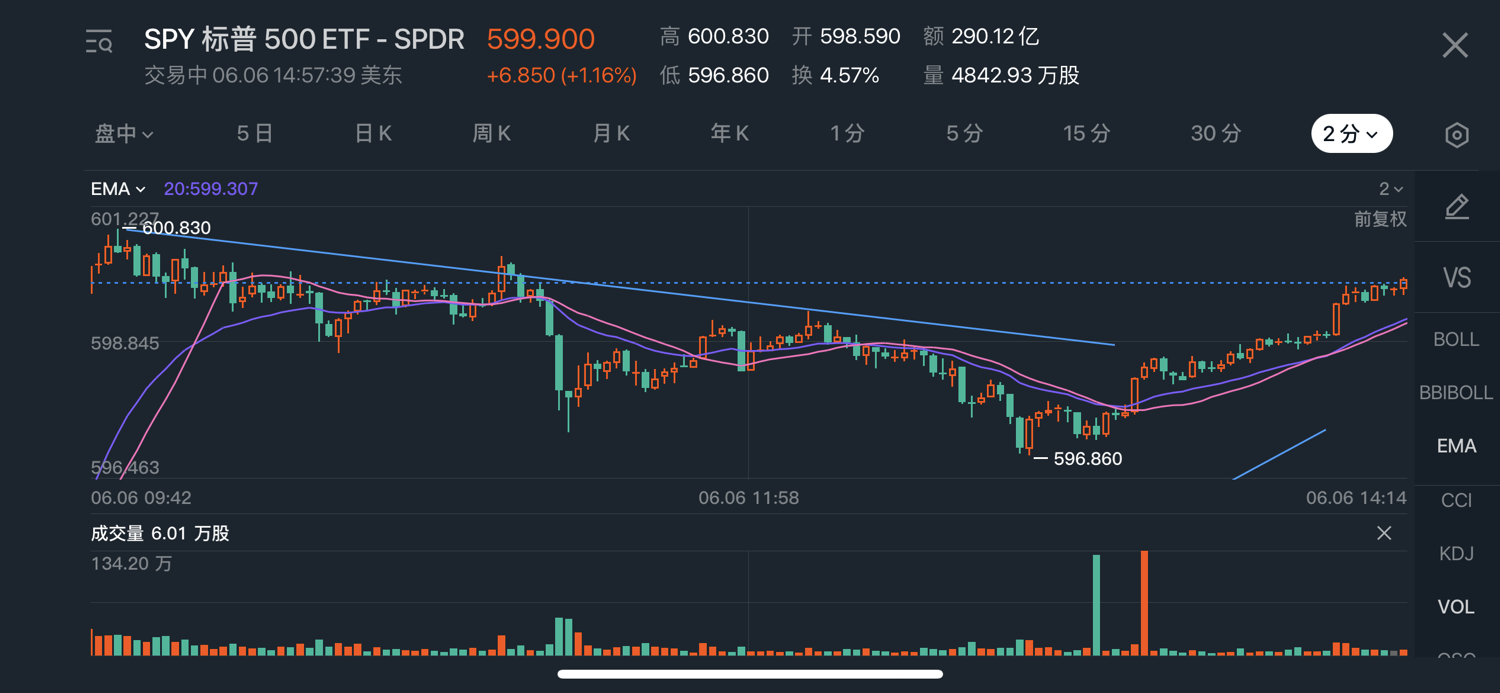Select the 15分 interval tab
The height and width of the screenshot is (693, 1500).
(1087, 134)
